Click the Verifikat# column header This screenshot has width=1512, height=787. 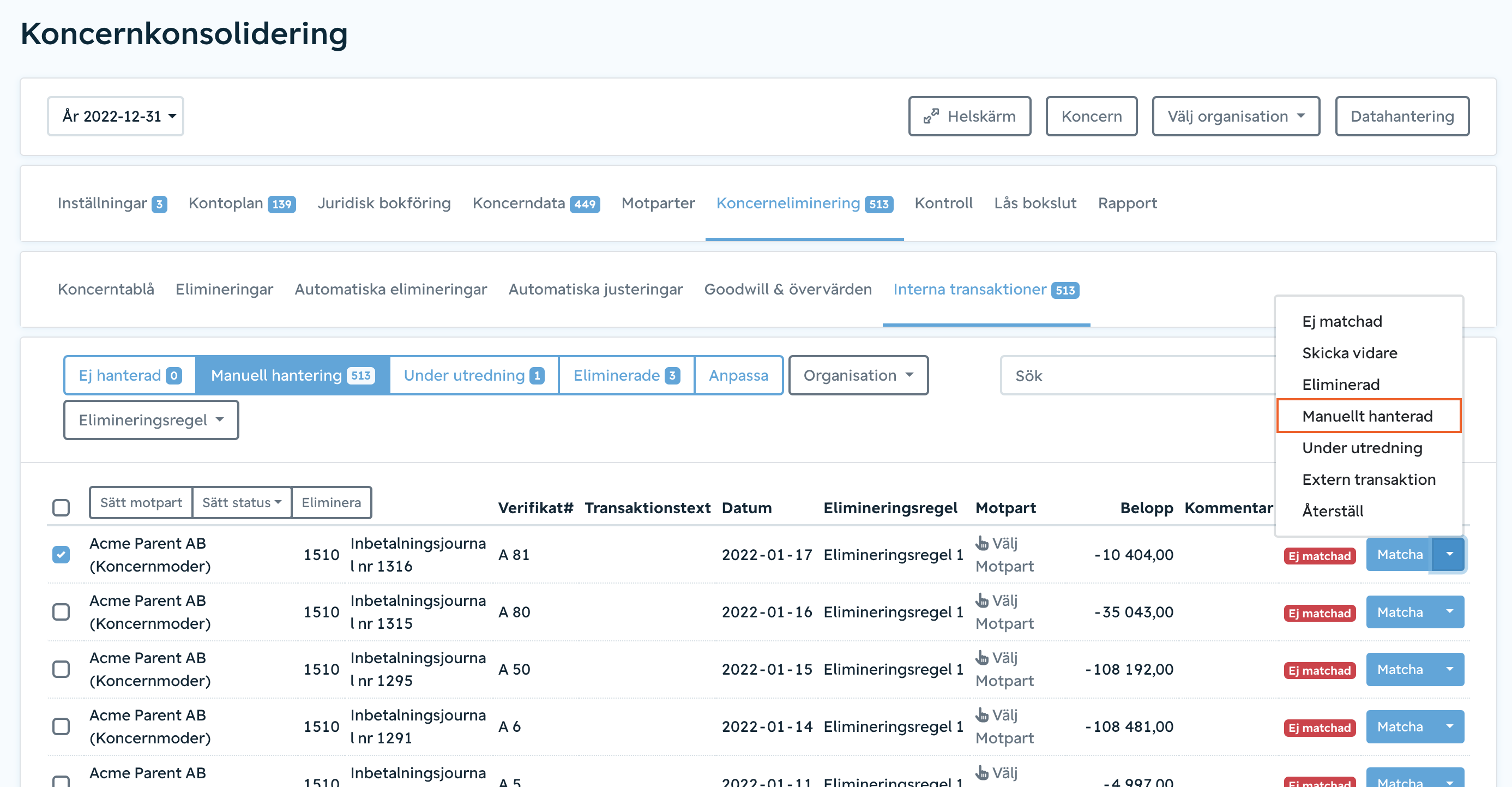click(535, 508)
